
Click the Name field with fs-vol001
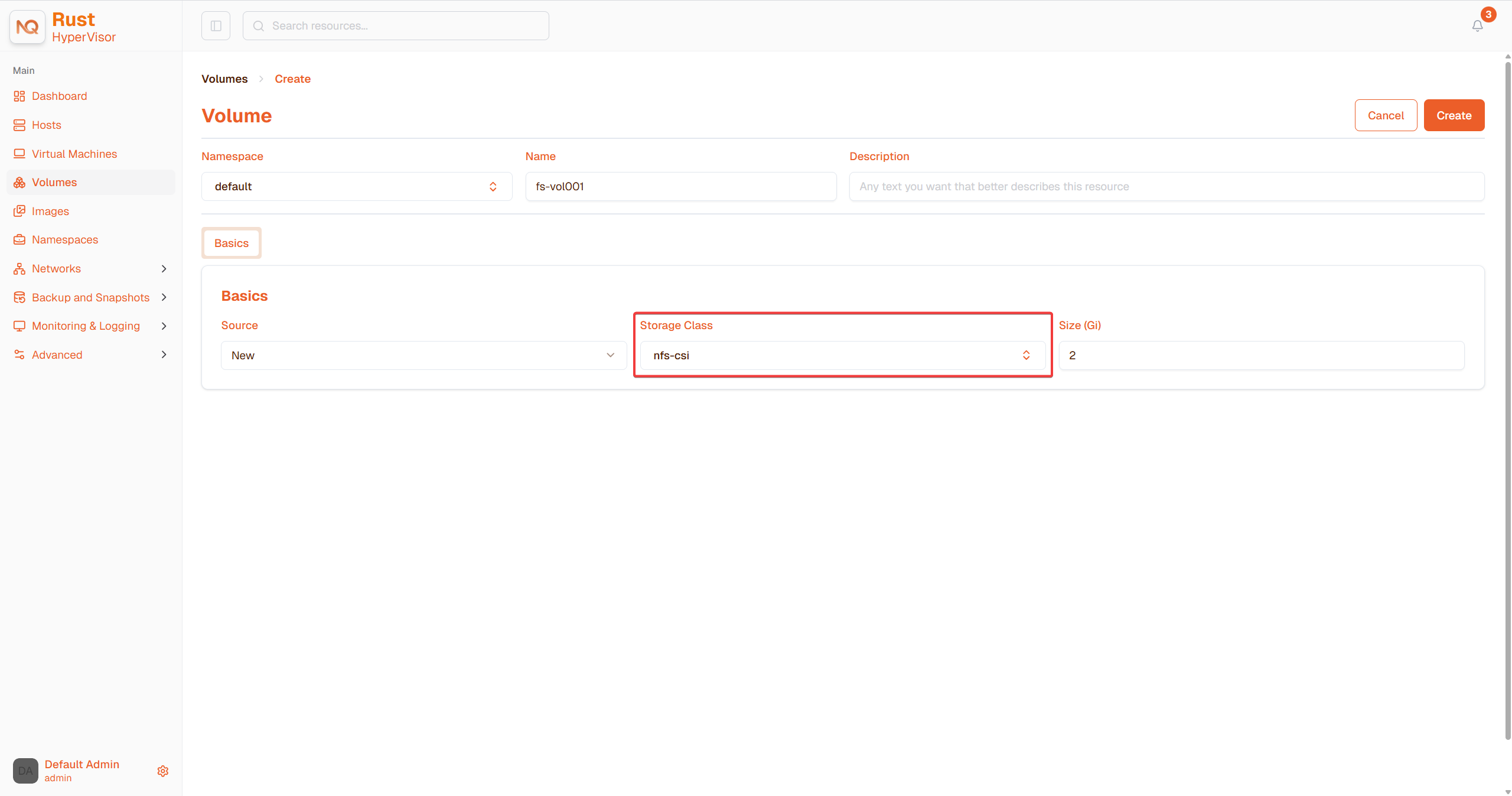pos(681,187)
